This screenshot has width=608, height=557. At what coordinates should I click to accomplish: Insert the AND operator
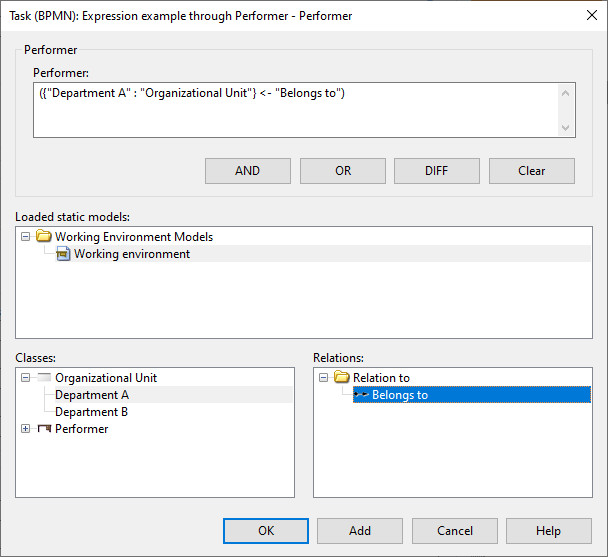(x=248, y=171)
